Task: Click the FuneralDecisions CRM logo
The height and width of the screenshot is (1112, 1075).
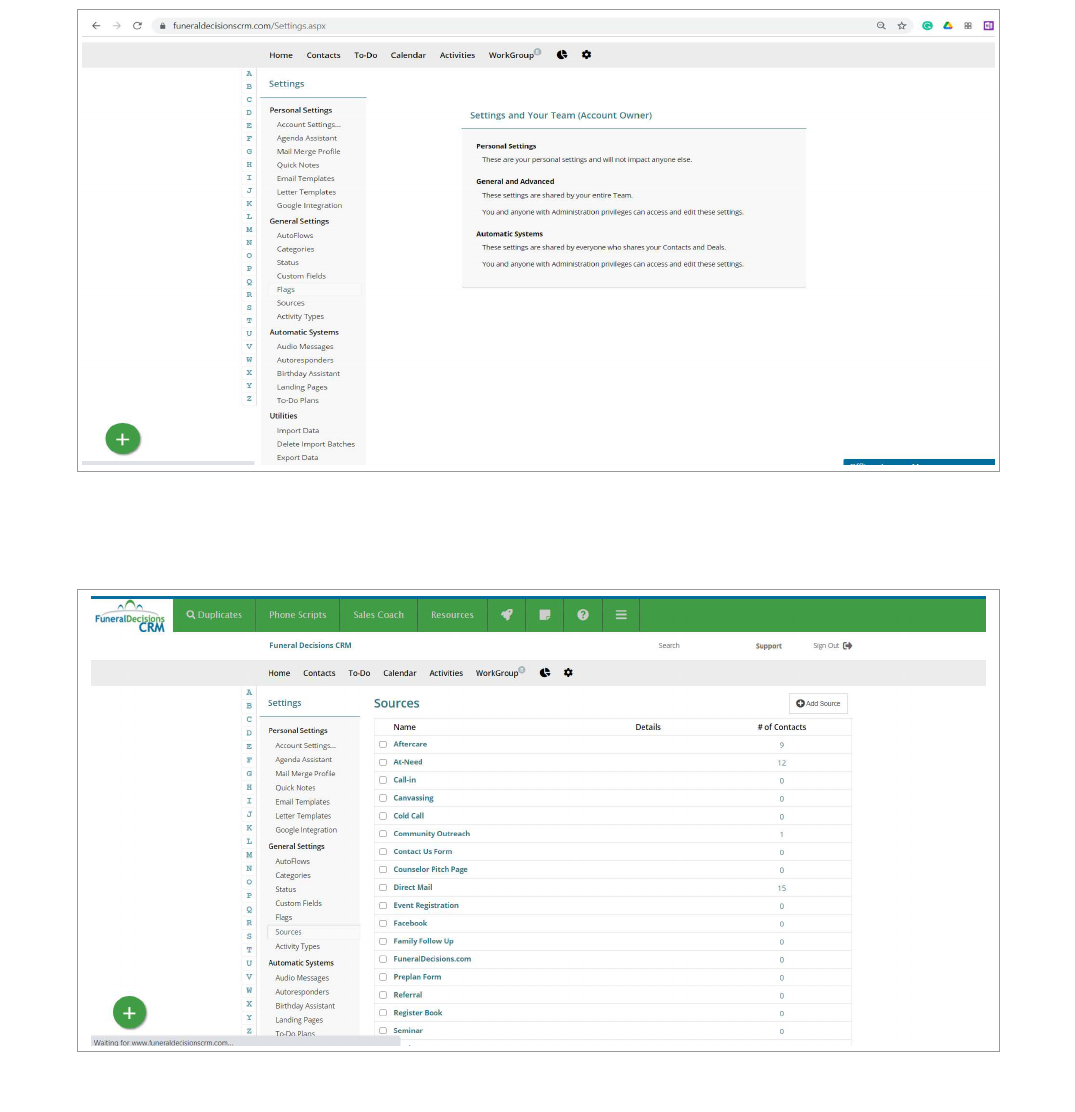Action: coord(132,615)
